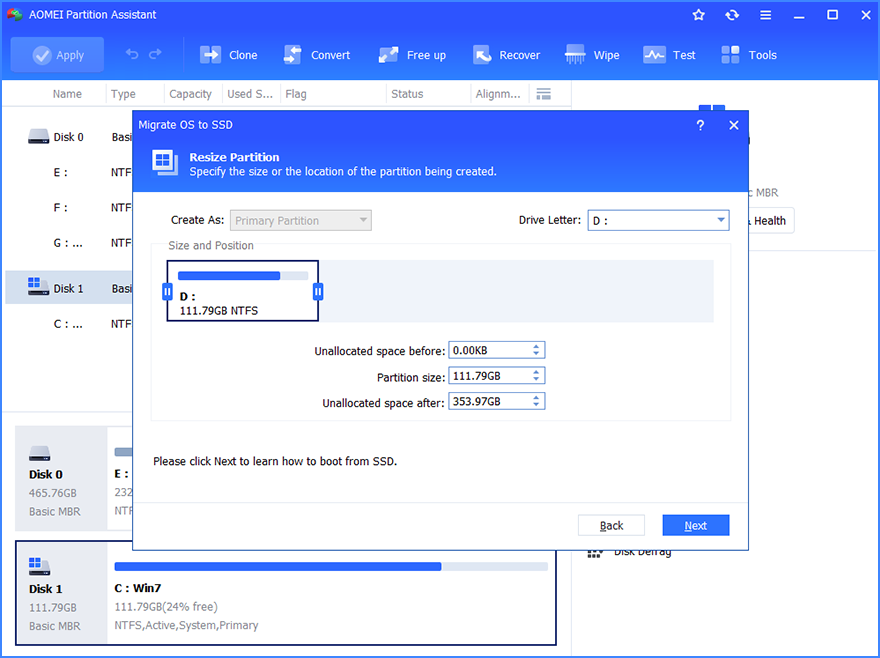Click the Undo arrow icon
The height and width of the screenshot is (658, 880).
coord(132,54)
